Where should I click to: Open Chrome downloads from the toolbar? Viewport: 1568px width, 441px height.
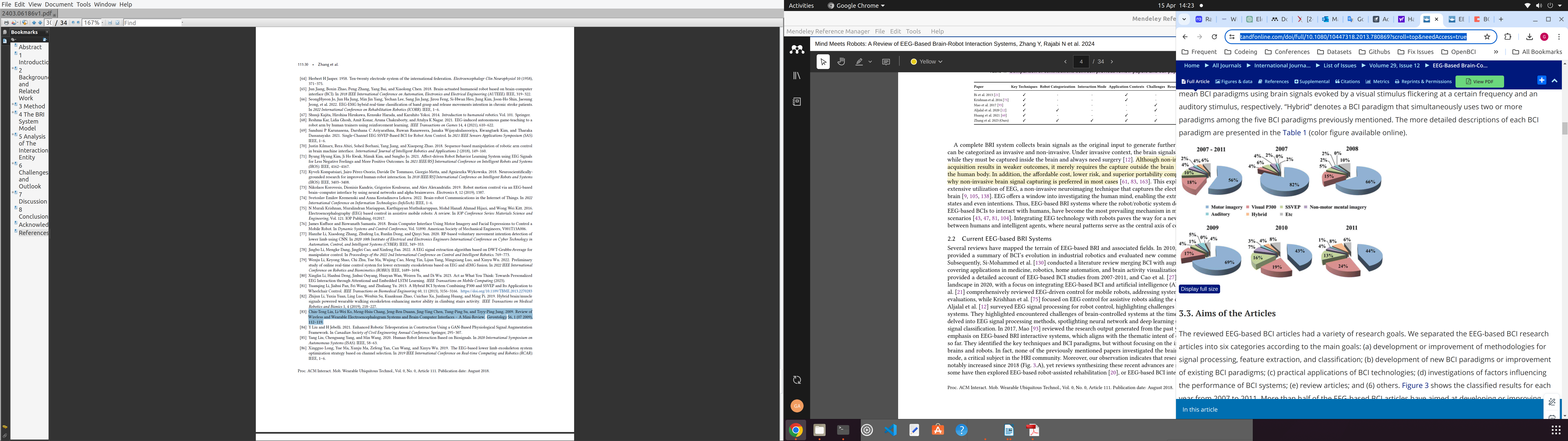tap(1530, 37)
